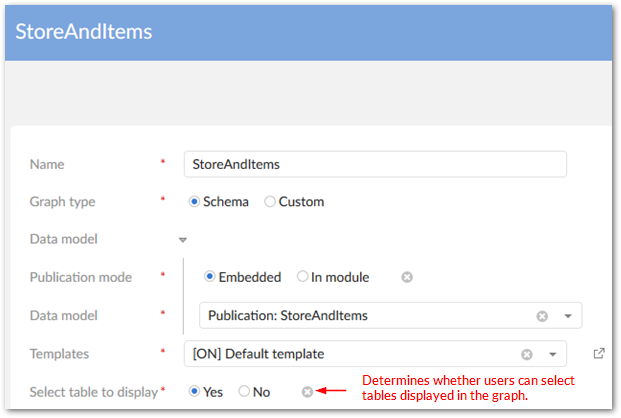Clear the Default template selection
This screenshot has height=418, width=621.
[x=527, y=354]
